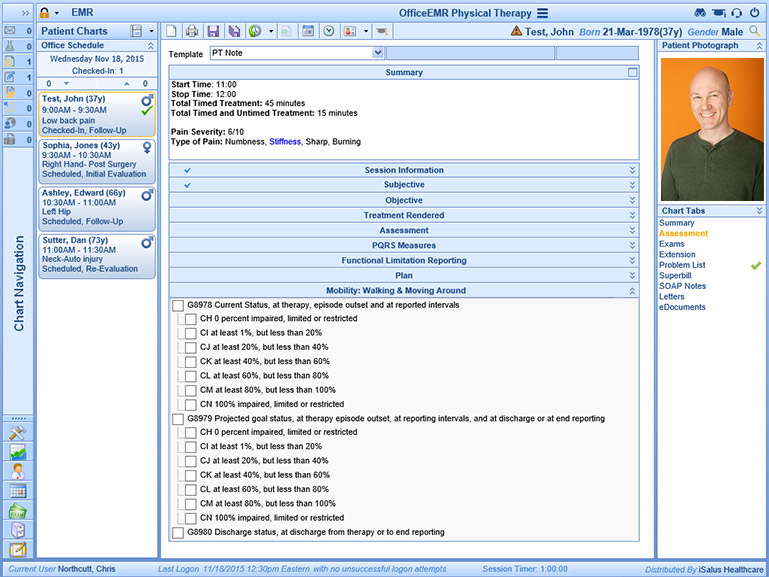Click the patient ID card icon in toolbar

[350, 31]
